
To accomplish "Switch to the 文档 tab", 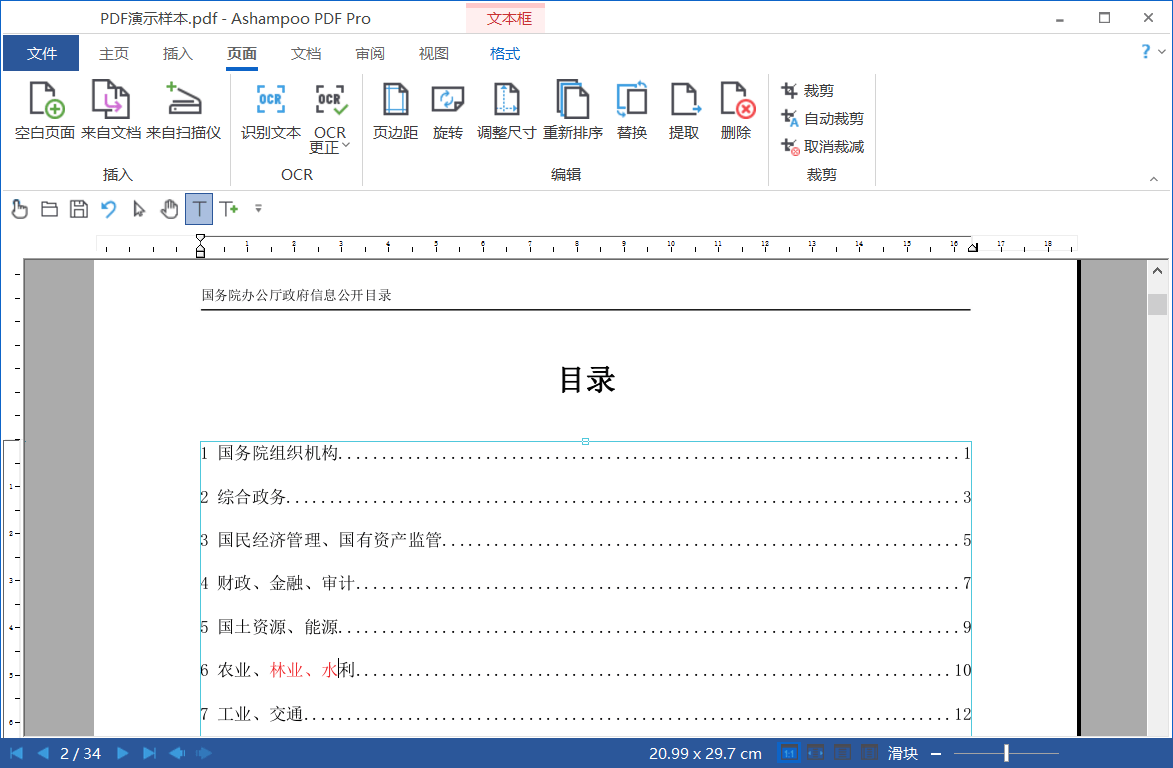I will click(x=305, y=53).
